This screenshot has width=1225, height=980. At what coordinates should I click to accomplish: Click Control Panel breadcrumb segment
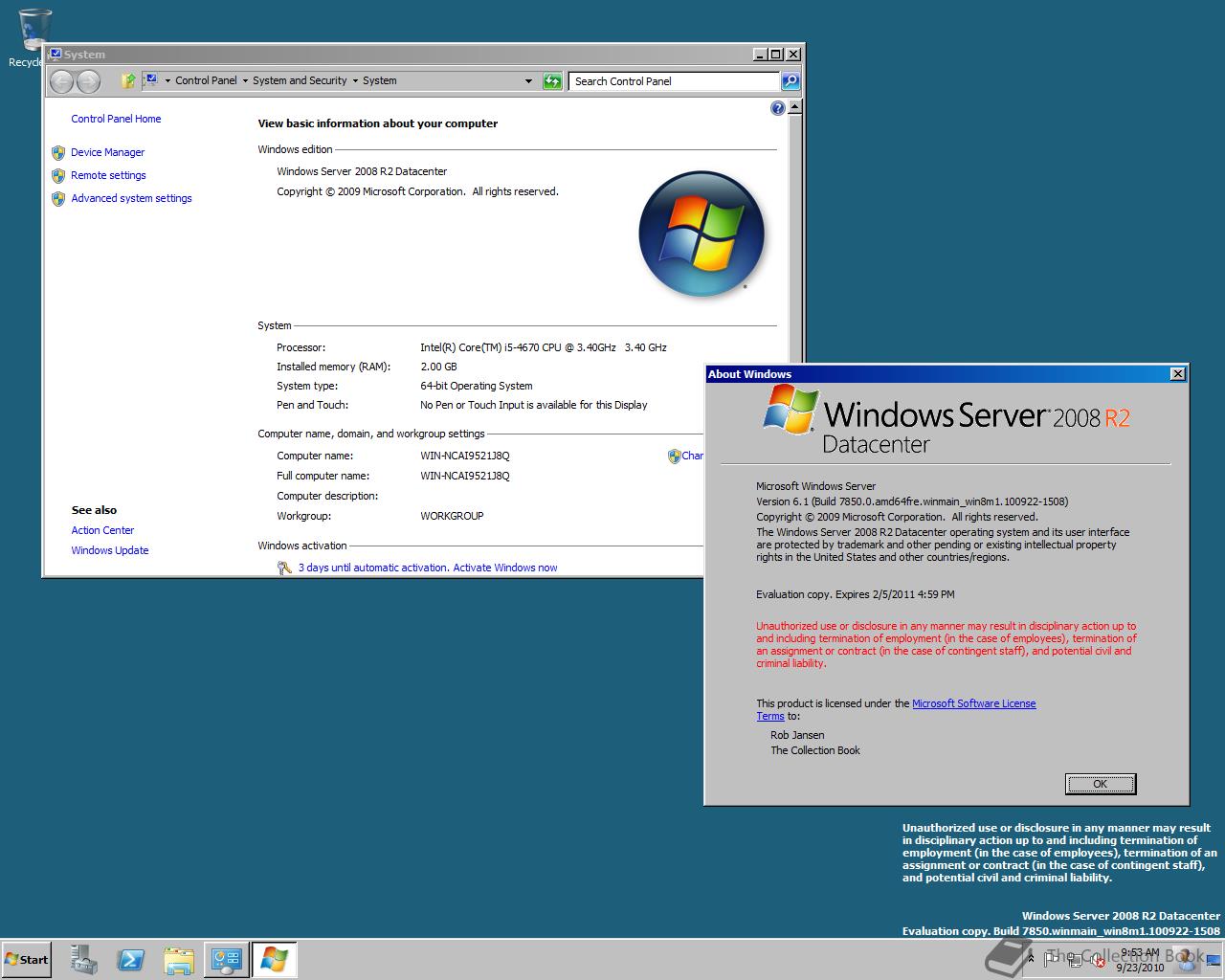click(x=206, y=81)
